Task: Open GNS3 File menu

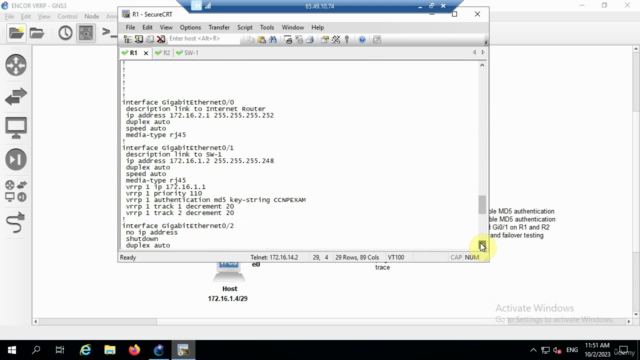Action: tap(9, 16)
